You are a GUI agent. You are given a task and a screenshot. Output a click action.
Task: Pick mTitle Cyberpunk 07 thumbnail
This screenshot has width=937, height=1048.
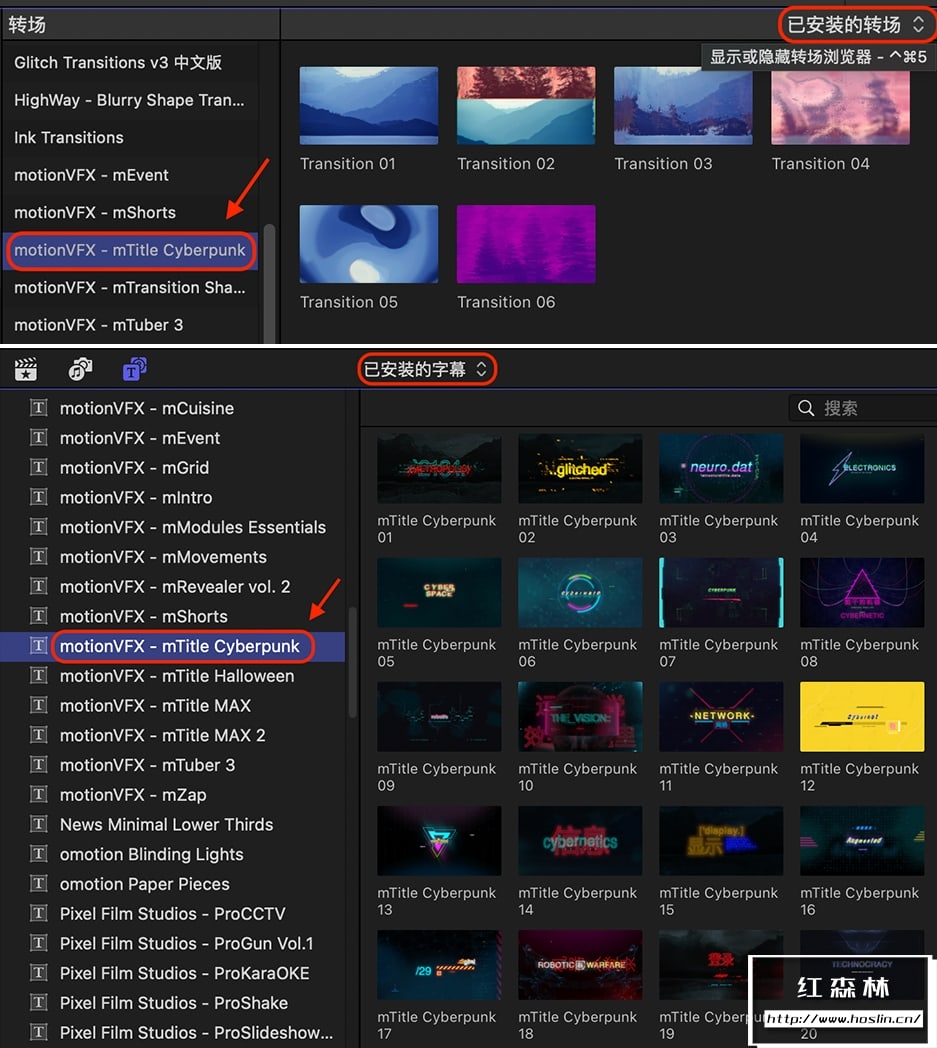click(721, 592)
